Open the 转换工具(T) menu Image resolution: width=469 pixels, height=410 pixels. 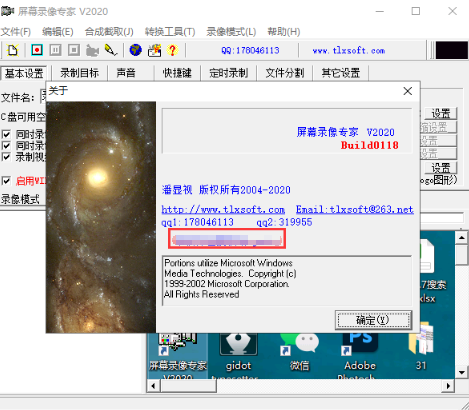click(170, 32)
